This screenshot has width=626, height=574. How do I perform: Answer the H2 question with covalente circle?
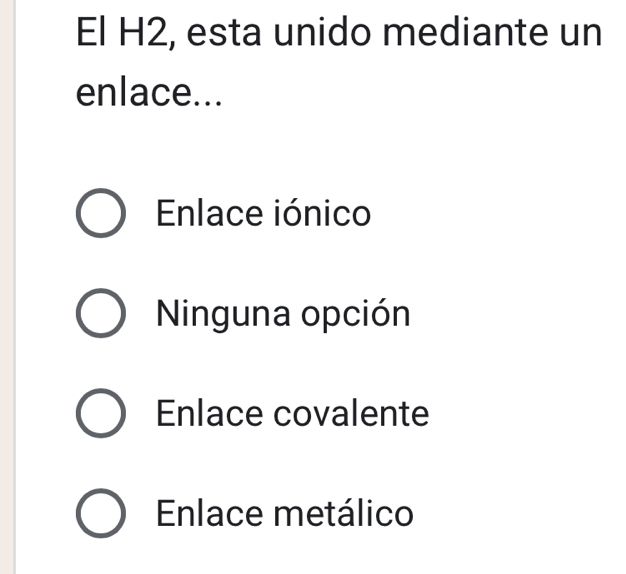[x=101, y=415]
